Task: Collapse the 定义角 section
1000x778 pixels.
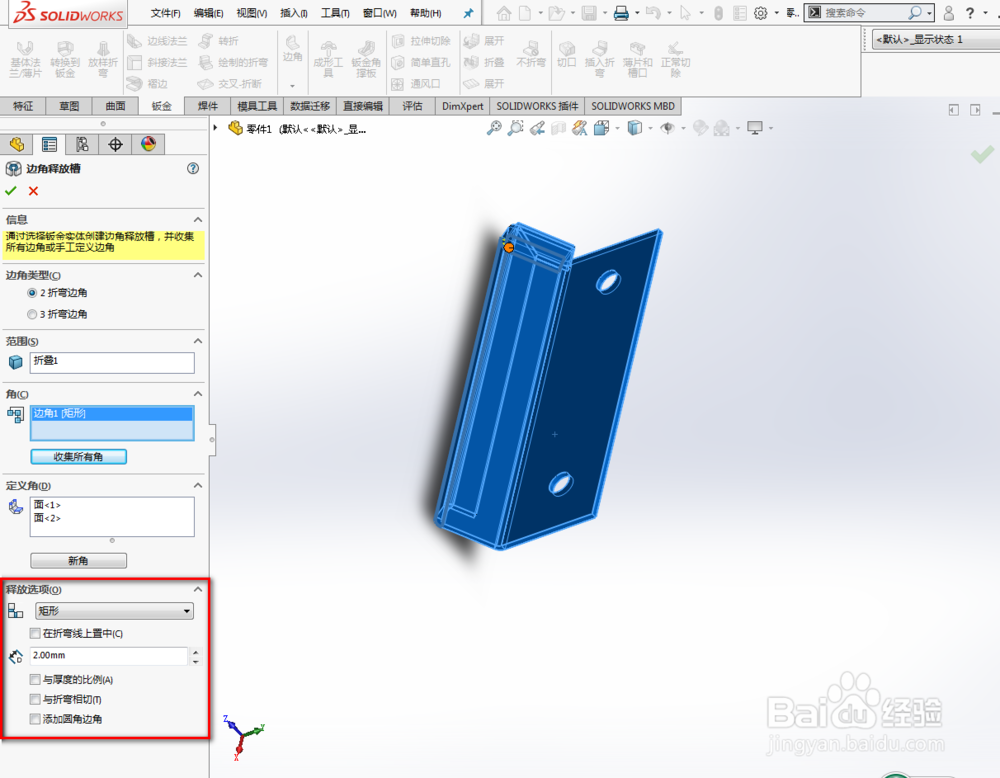Action: pos(198,485)
